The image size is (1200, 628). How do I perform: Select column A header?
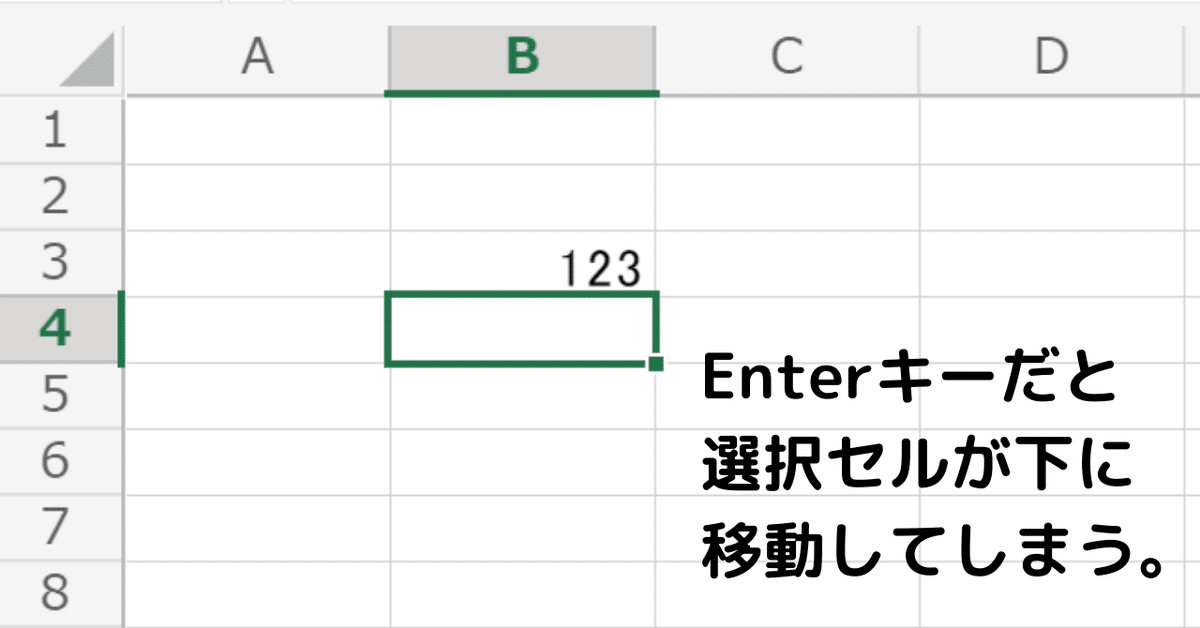tap(257, 58)
